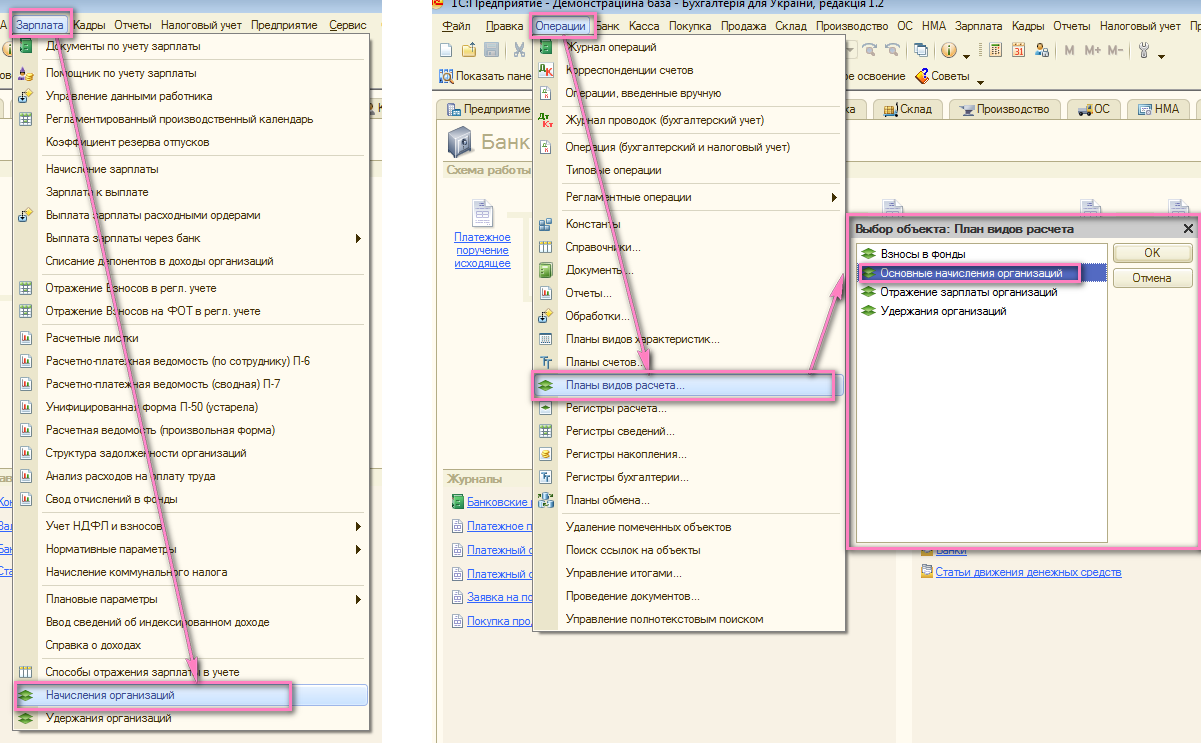Click the information help toolbar icon
This screenshot has width=1201, height=743.
tap(948, 50)
